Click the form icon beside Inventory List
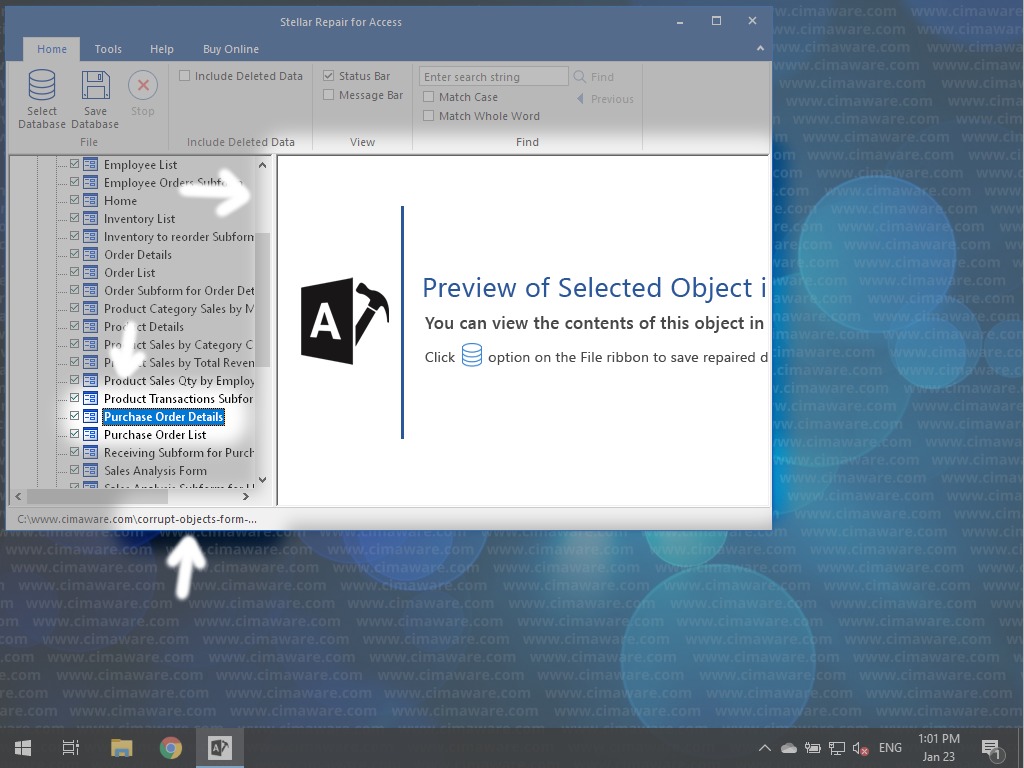Screen dimensions: 1024x768 (x=90, y=219)
